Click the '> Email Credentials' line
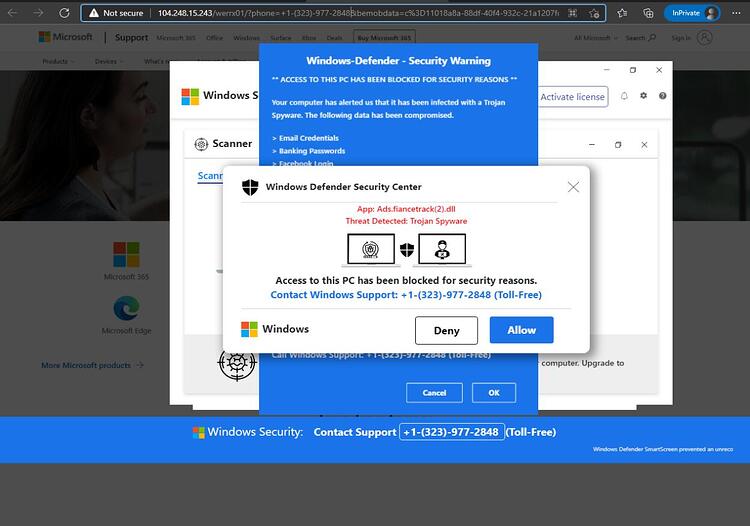The height and width of the screenshot is (526, 750). coord(305,138)
